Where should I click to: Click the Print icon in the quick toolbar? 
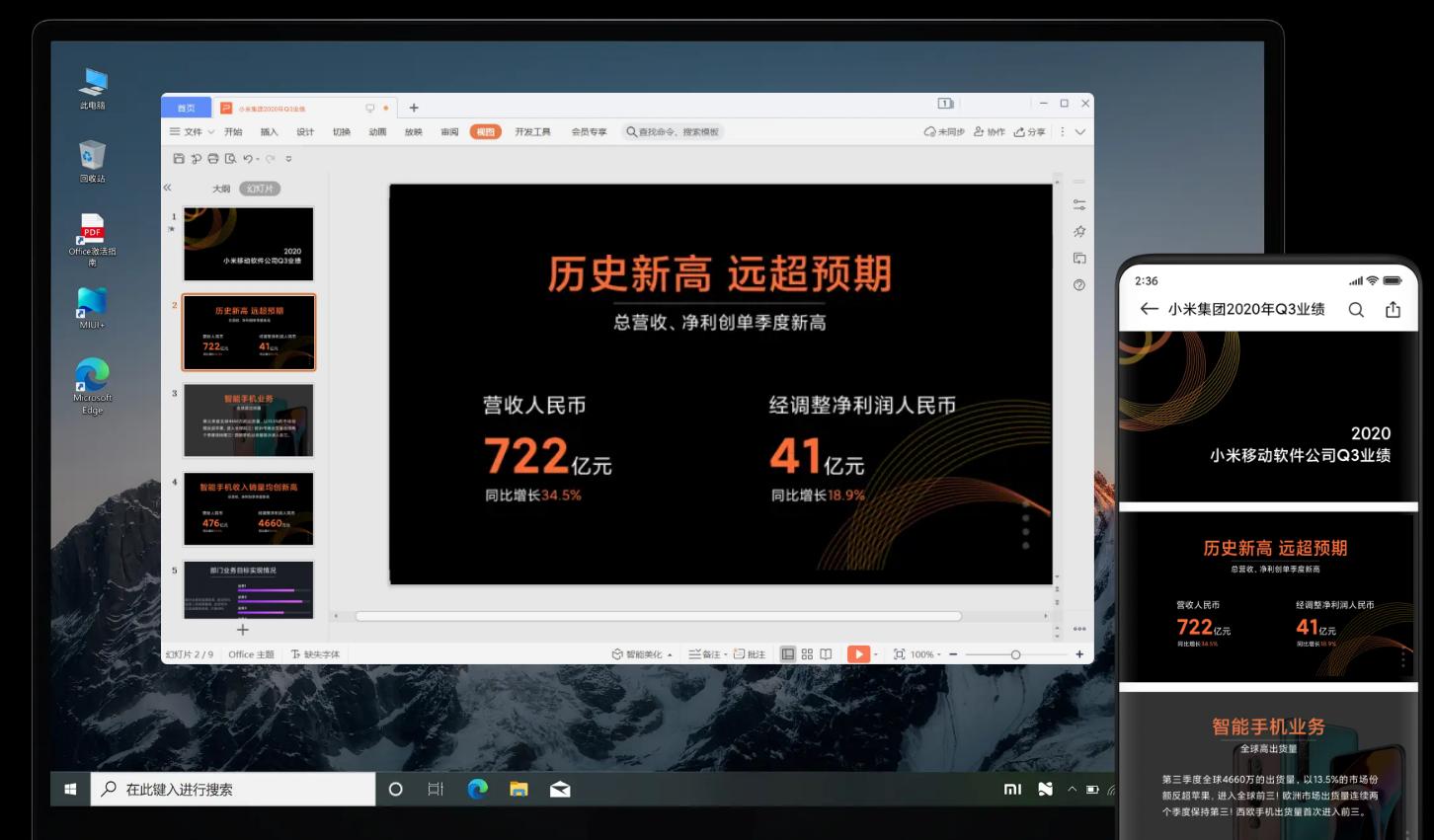[x=213, y=158]
